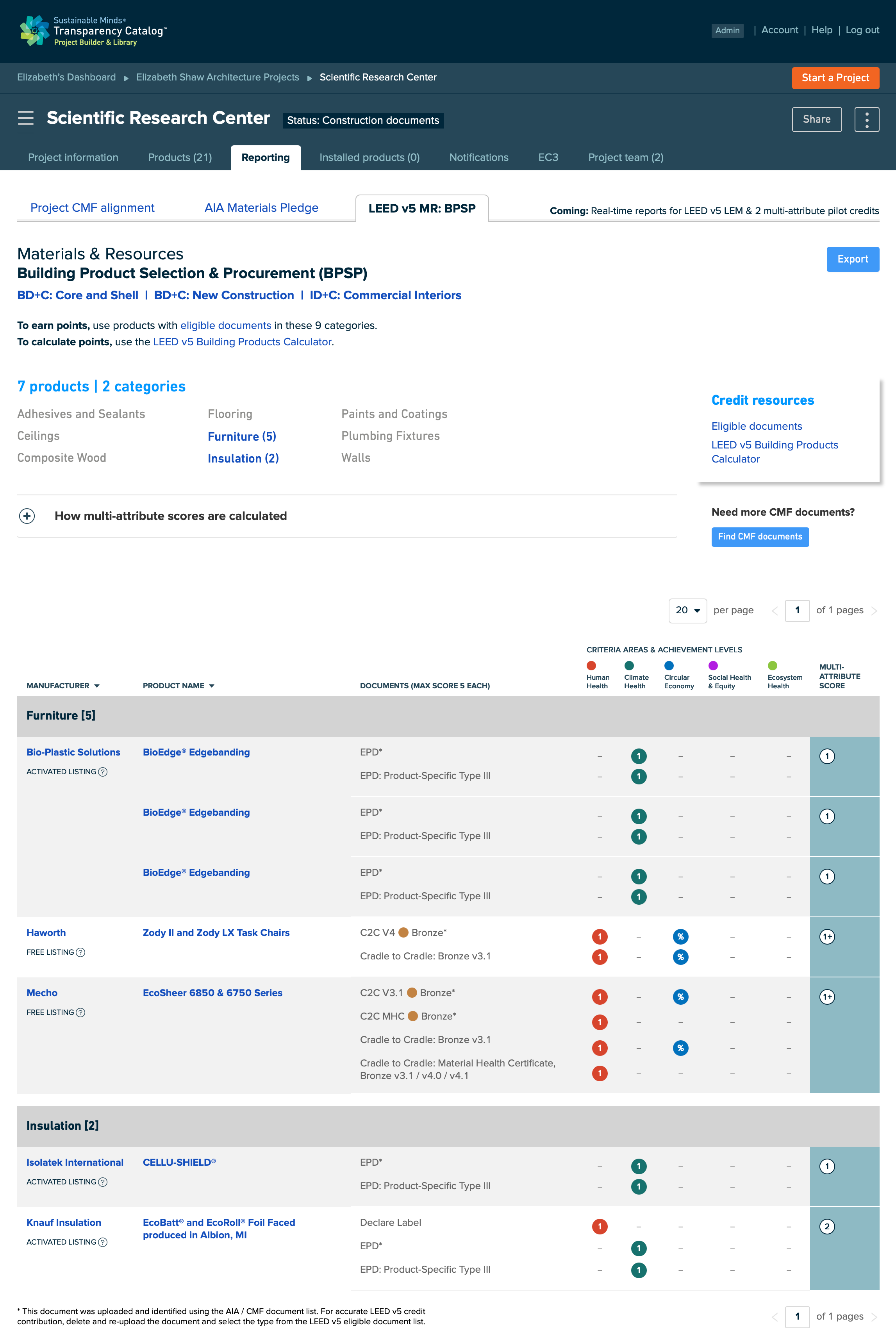
Task: Open the EC3 tab
Action: 548,157
